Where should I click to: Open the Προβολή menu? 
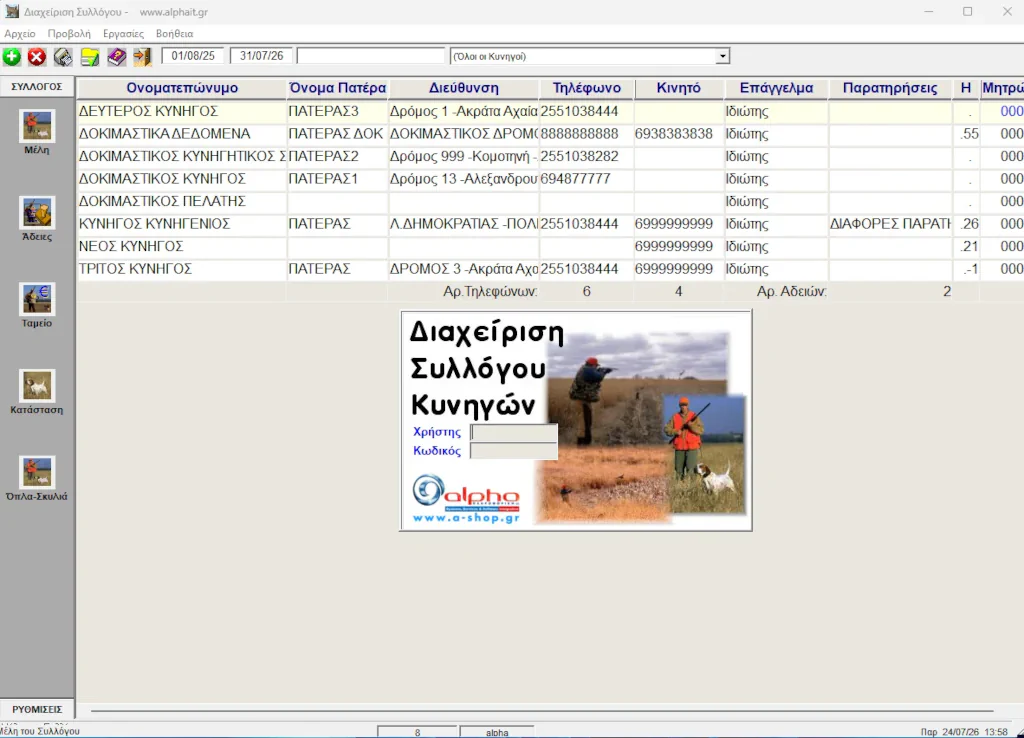(69, 33)
